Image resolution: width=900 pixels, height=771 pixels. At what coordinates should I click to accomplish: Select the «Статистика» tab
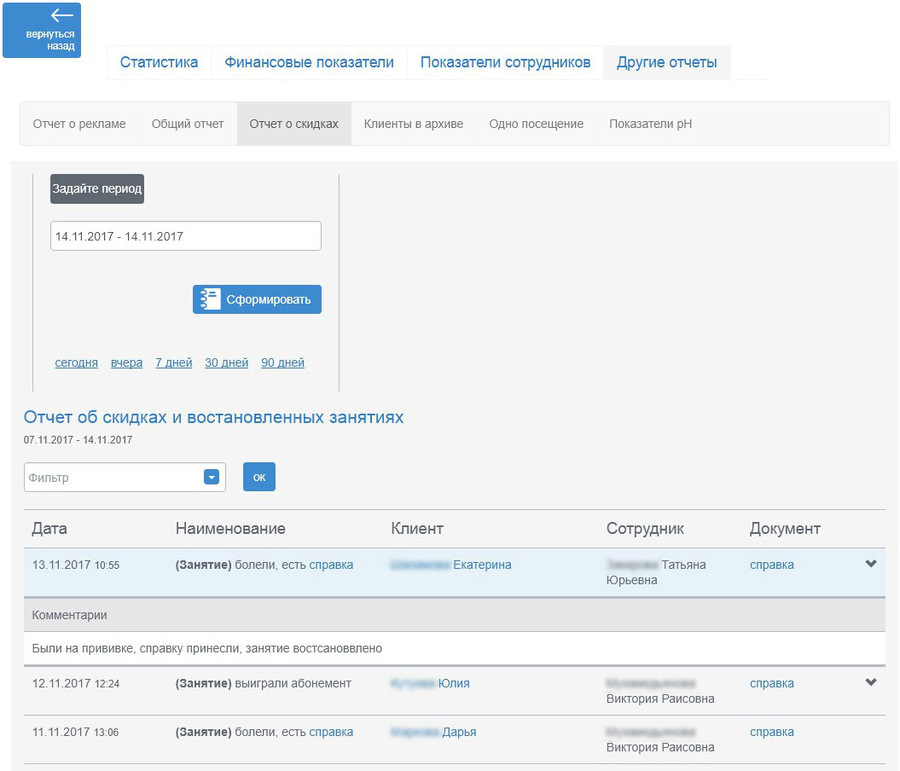click(159, 60)
